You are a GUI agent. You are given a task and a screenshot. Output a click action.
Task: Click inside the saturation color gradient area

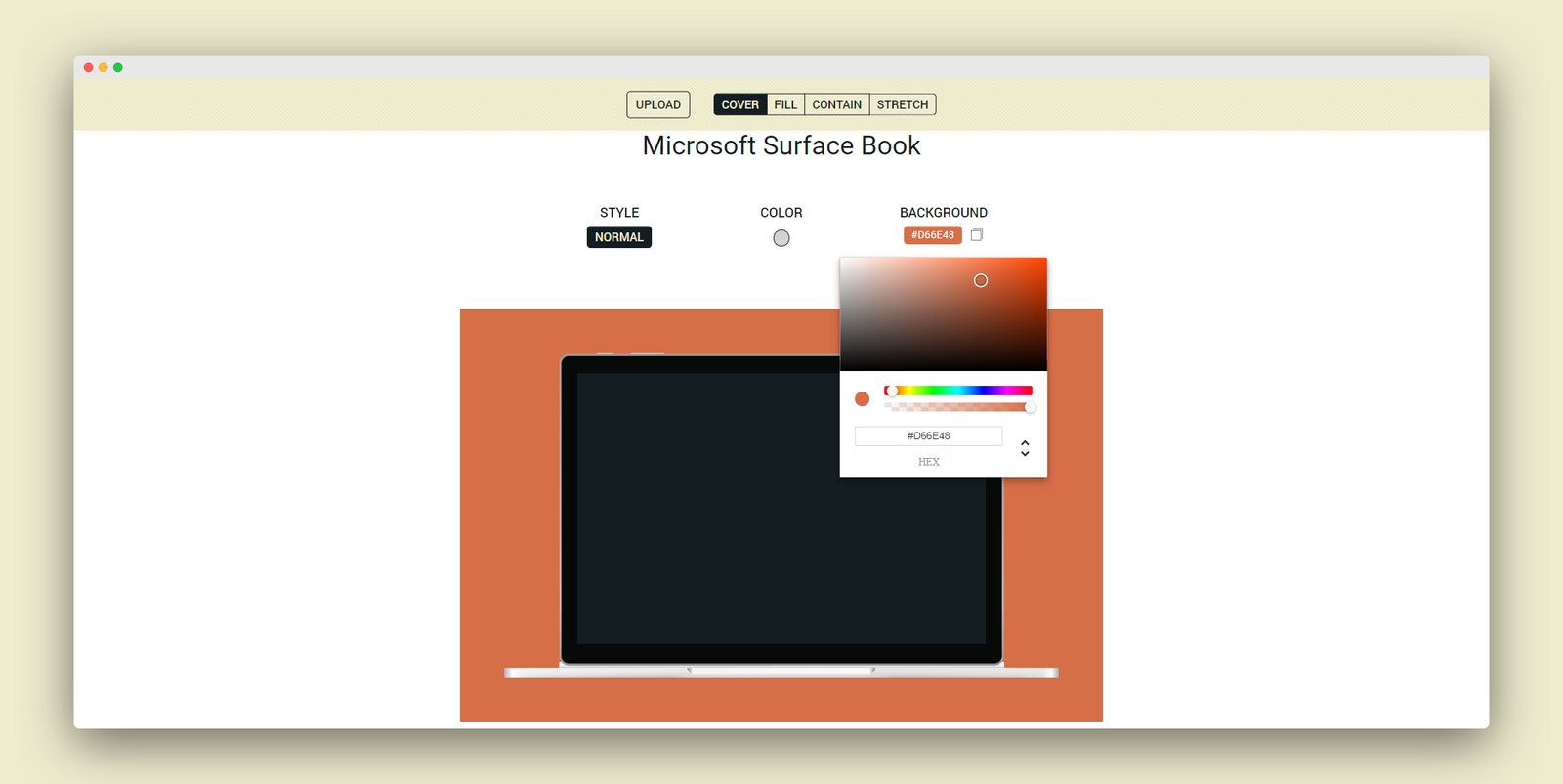944,314
